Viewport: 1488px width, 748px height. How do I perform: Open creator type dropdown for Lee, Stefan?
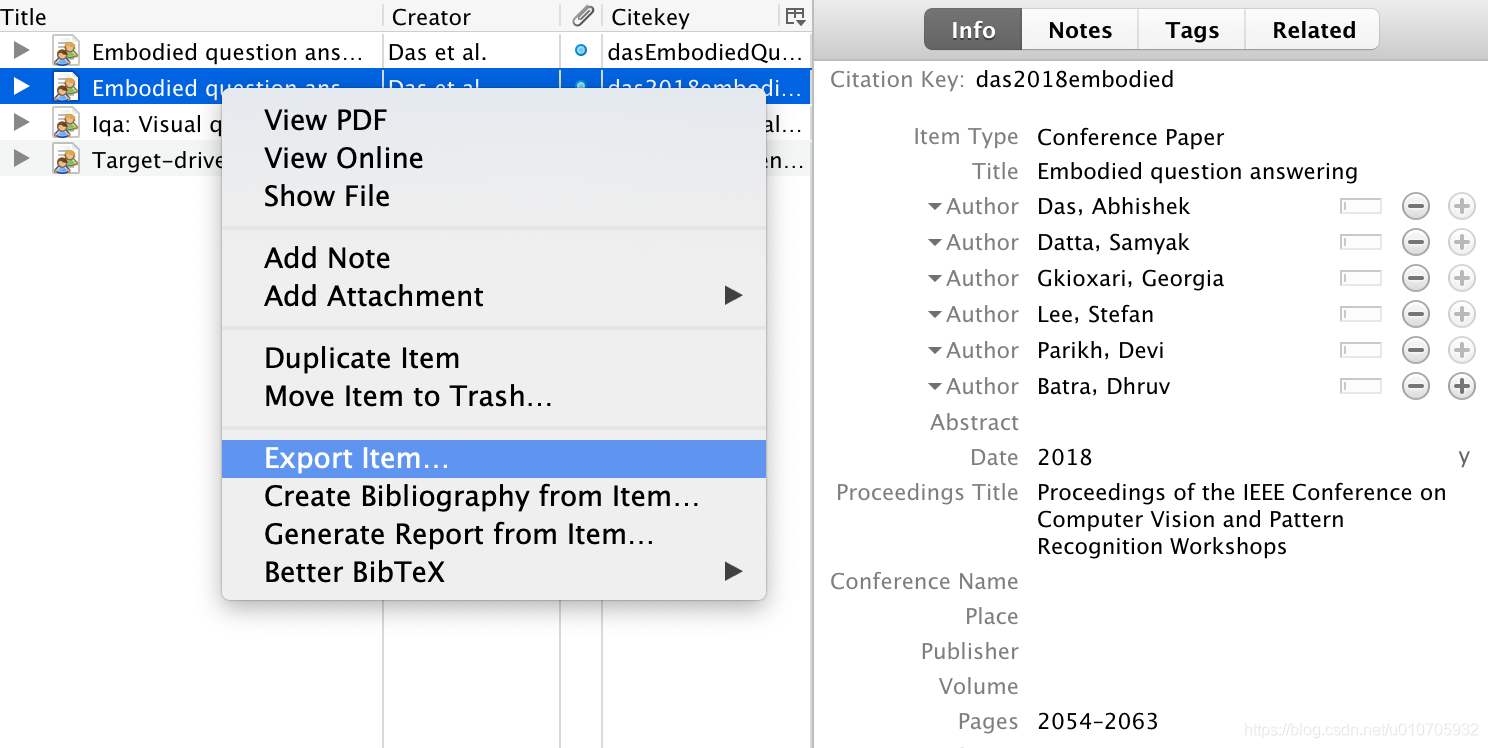[973, 314]
